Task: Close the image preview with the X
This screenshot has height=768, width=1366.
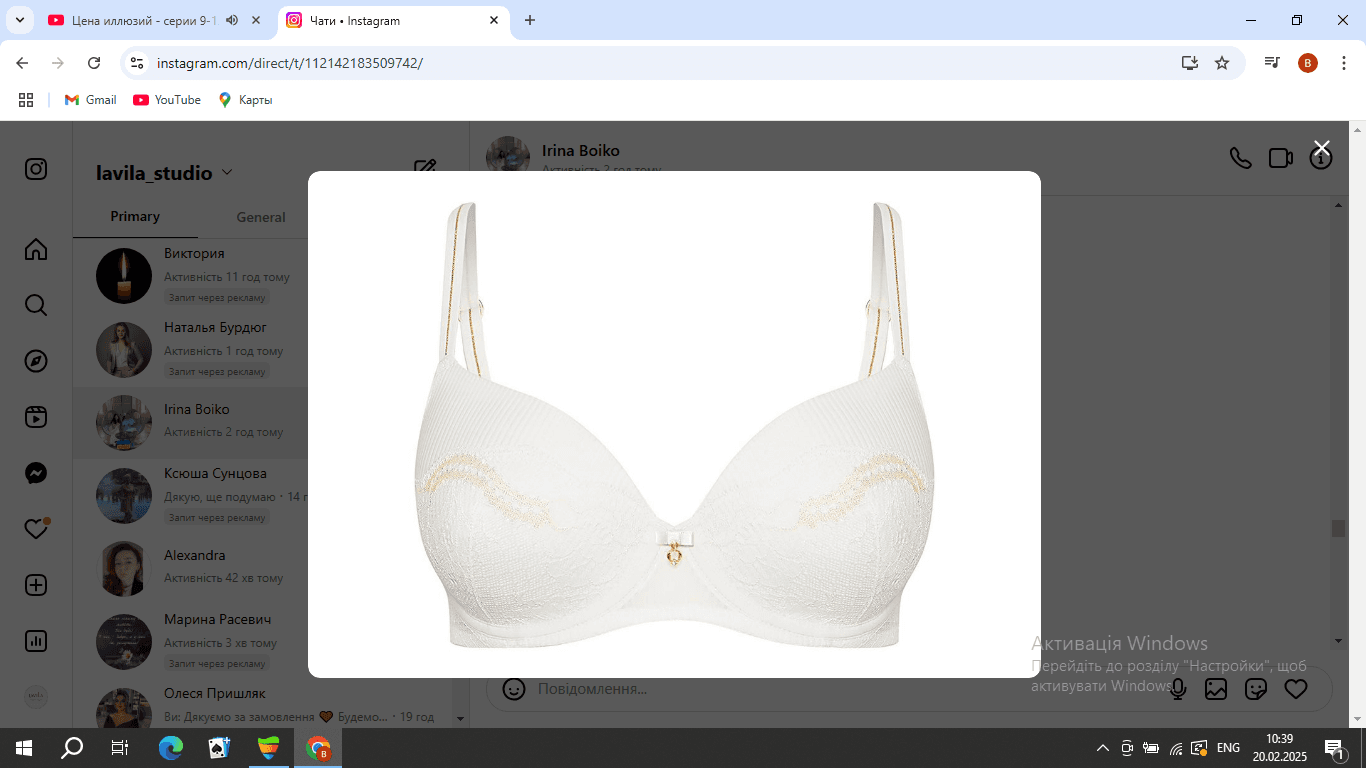Action: [x=1321, y=148]
